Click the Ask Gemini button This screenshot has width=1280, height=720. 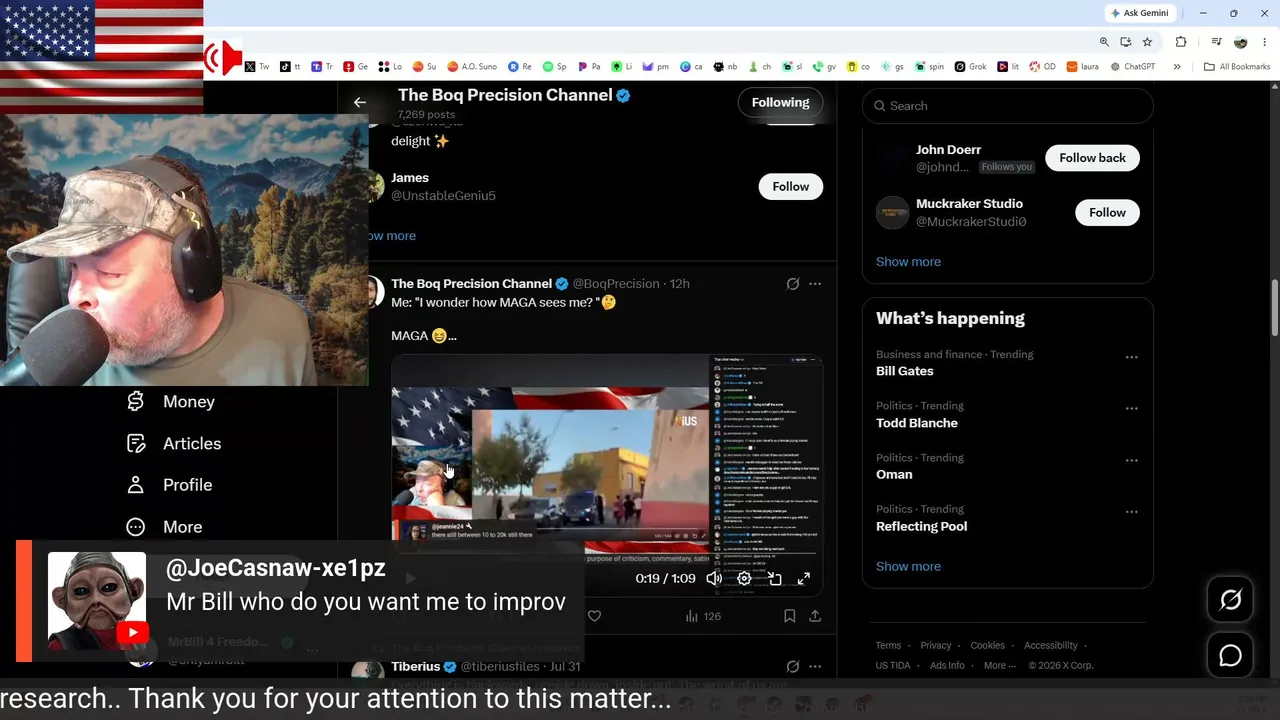1139,13
